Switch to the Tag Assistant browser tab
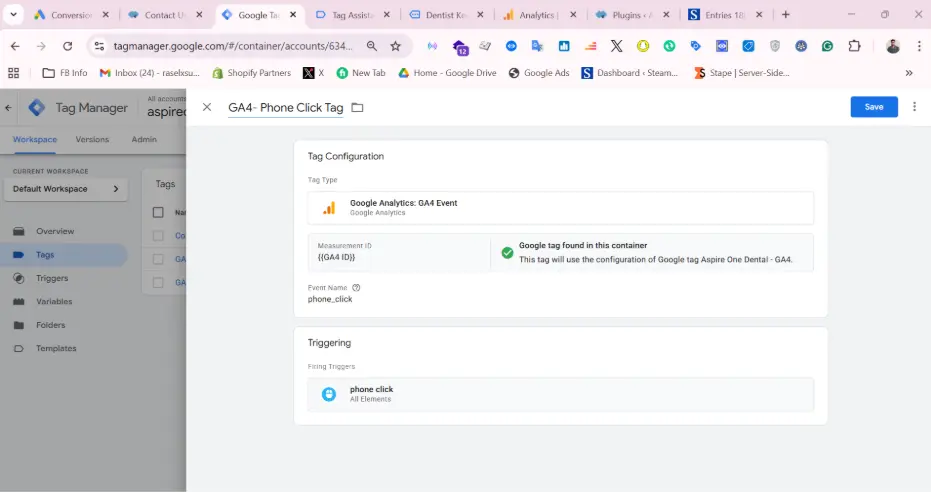Viewport: 931px width, 492px height. [x=352, y=15]
